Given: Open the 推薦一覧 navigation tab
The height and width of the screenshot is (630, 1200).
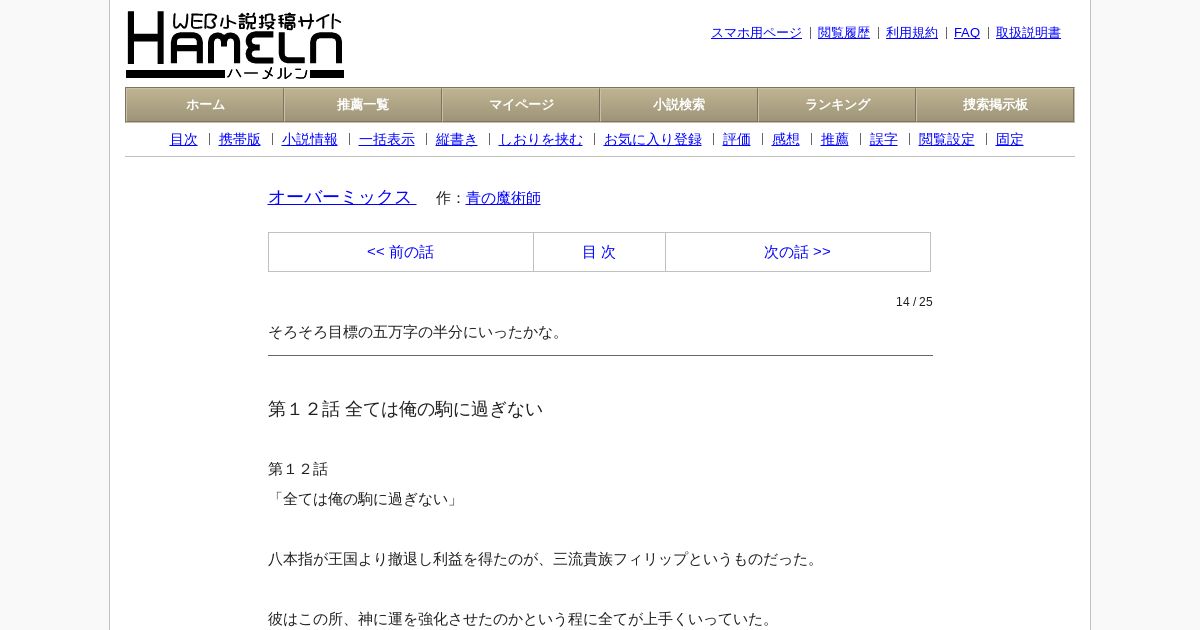Looking at the screenshot, I should [363, 105].
